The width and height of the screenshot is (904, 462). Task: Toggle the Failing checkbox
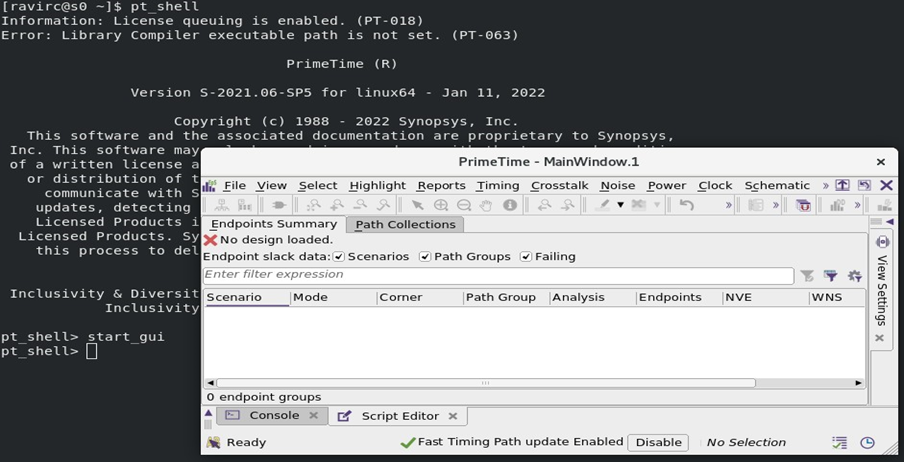526,257
